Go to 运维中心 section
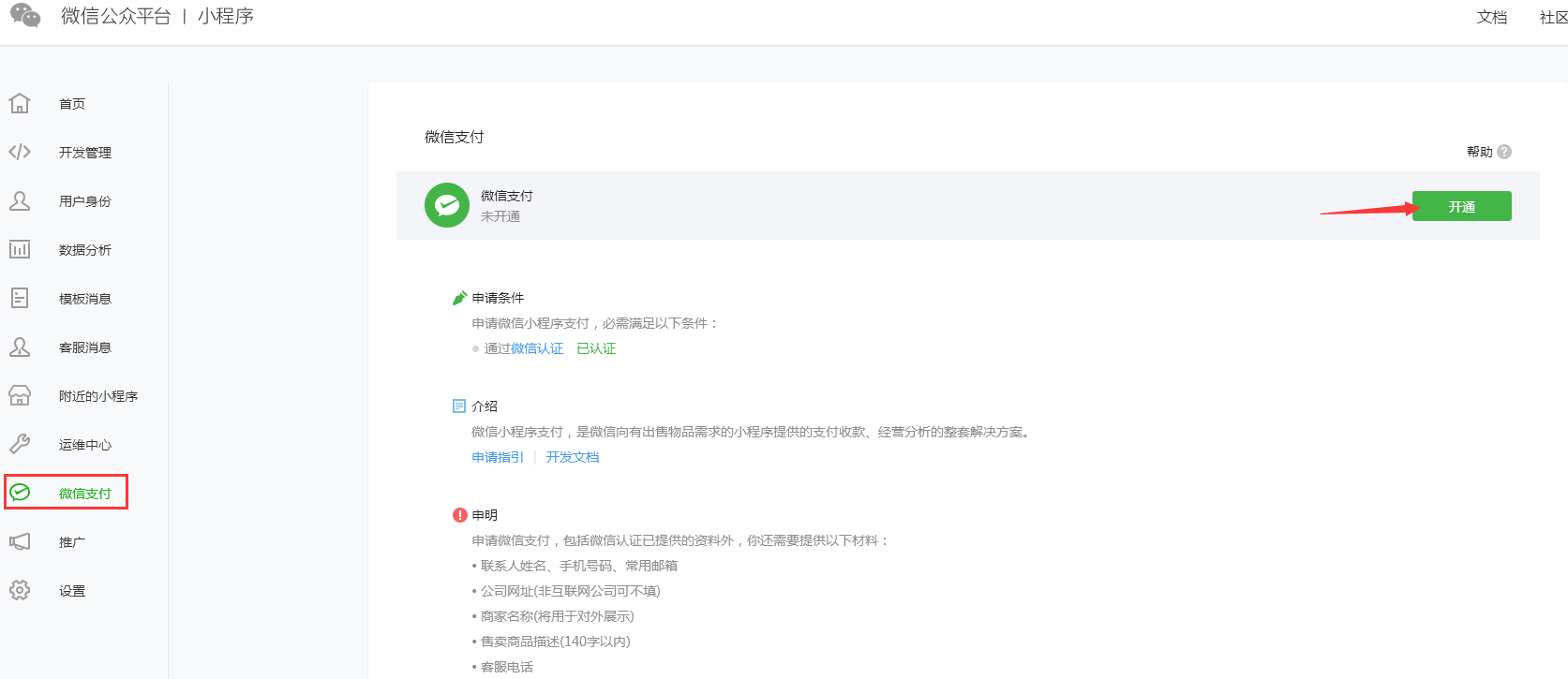 click(x=85, y=445)
